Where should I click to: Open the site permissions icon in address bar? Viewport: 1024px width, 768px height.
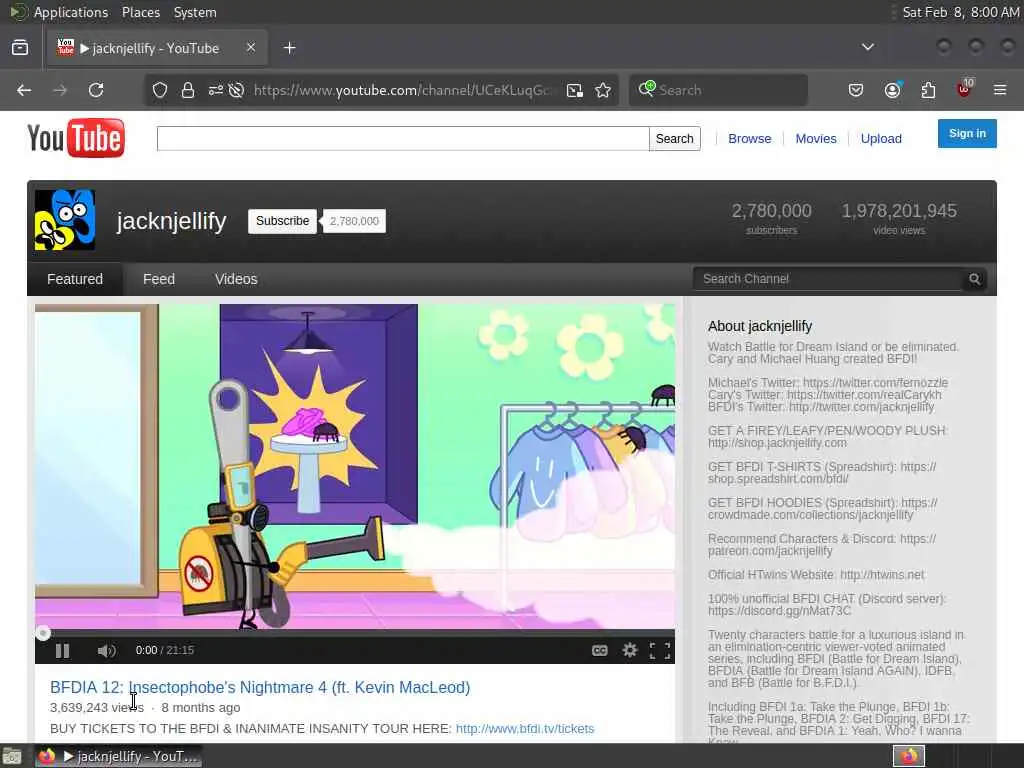click(215, 90)
